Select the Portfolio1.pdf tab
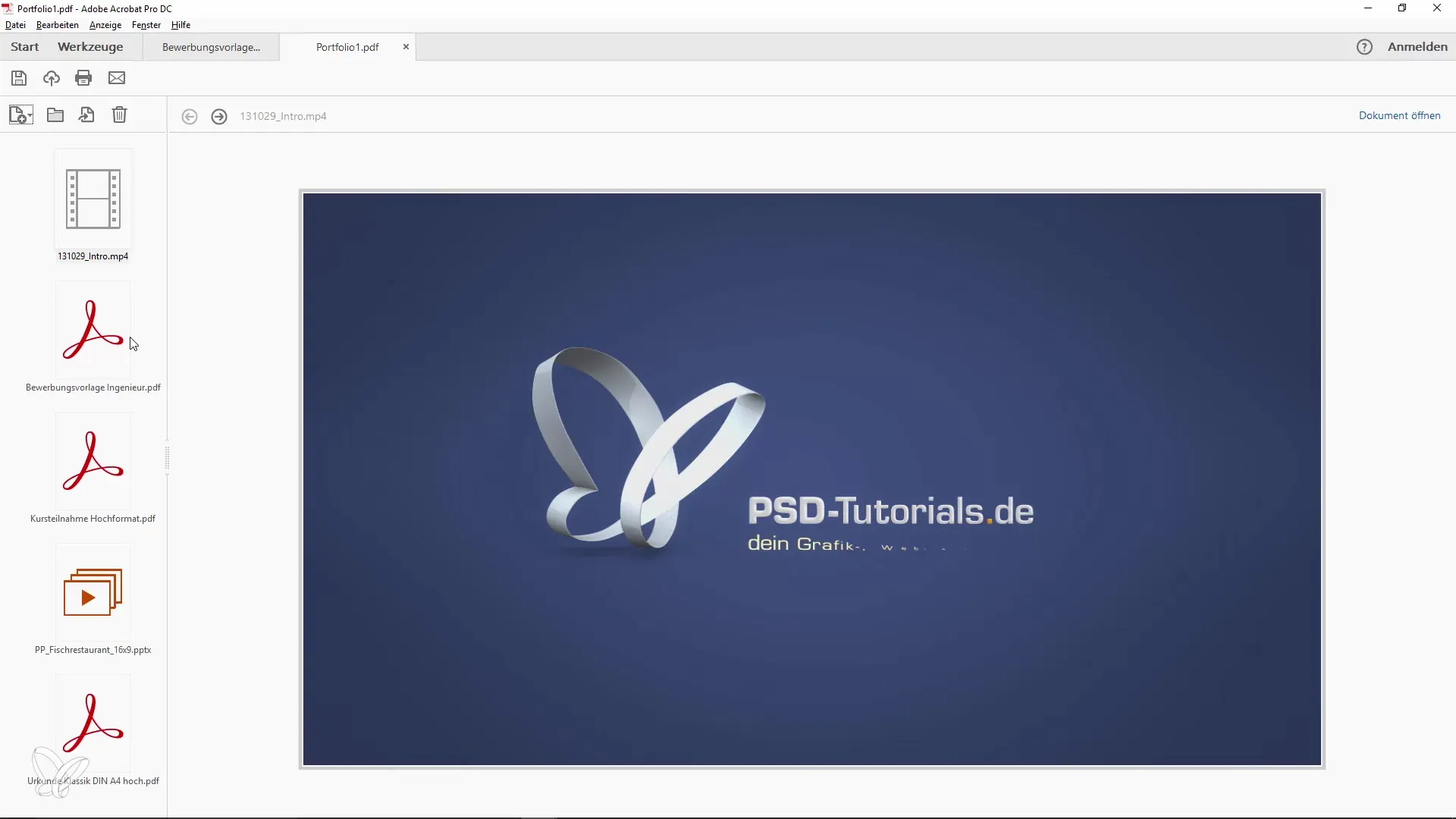The height and width of the screenshot is (819, 1456). pos(347,47)
